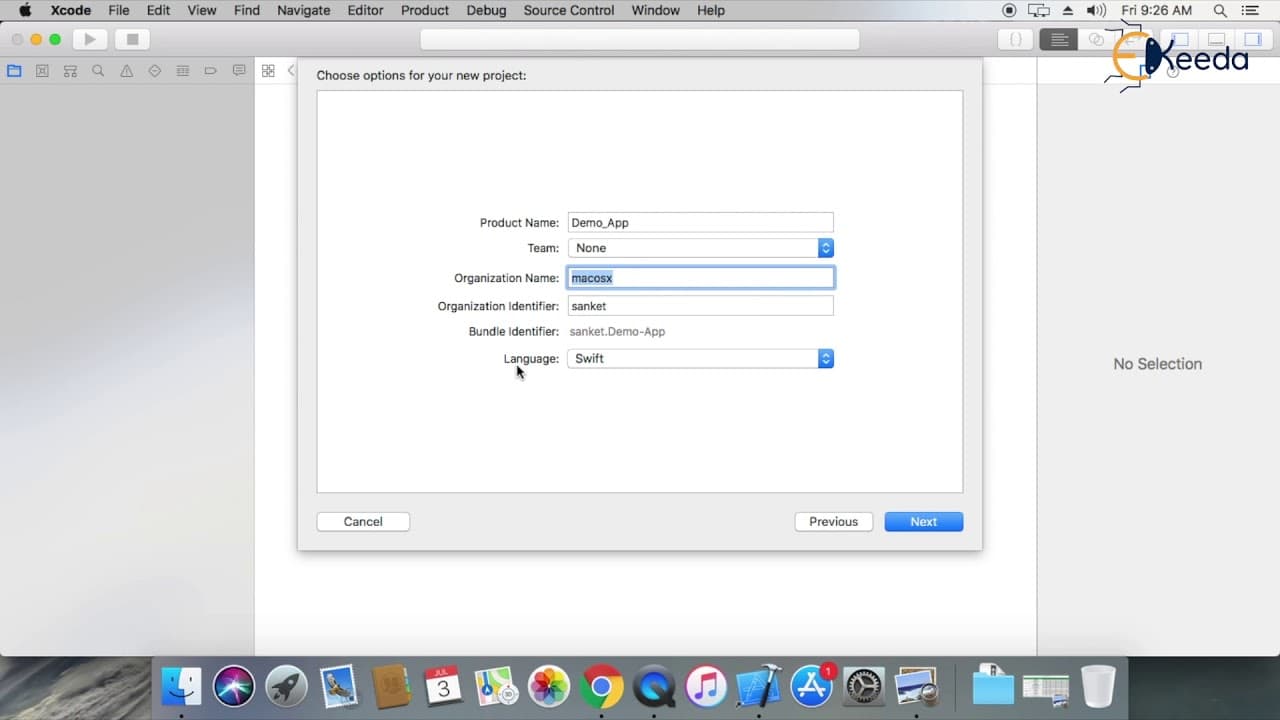The height and width of the screenshot is (720, 1280).
Task: Open the Product menu
Action: [425, 10]
